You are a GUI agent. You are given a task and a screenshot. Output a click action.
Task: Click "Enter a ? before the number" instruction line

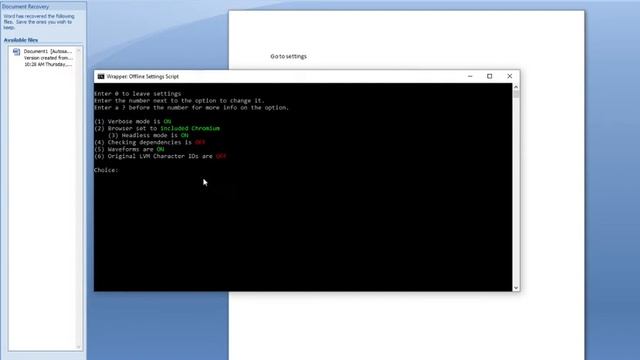coord(191,107)
